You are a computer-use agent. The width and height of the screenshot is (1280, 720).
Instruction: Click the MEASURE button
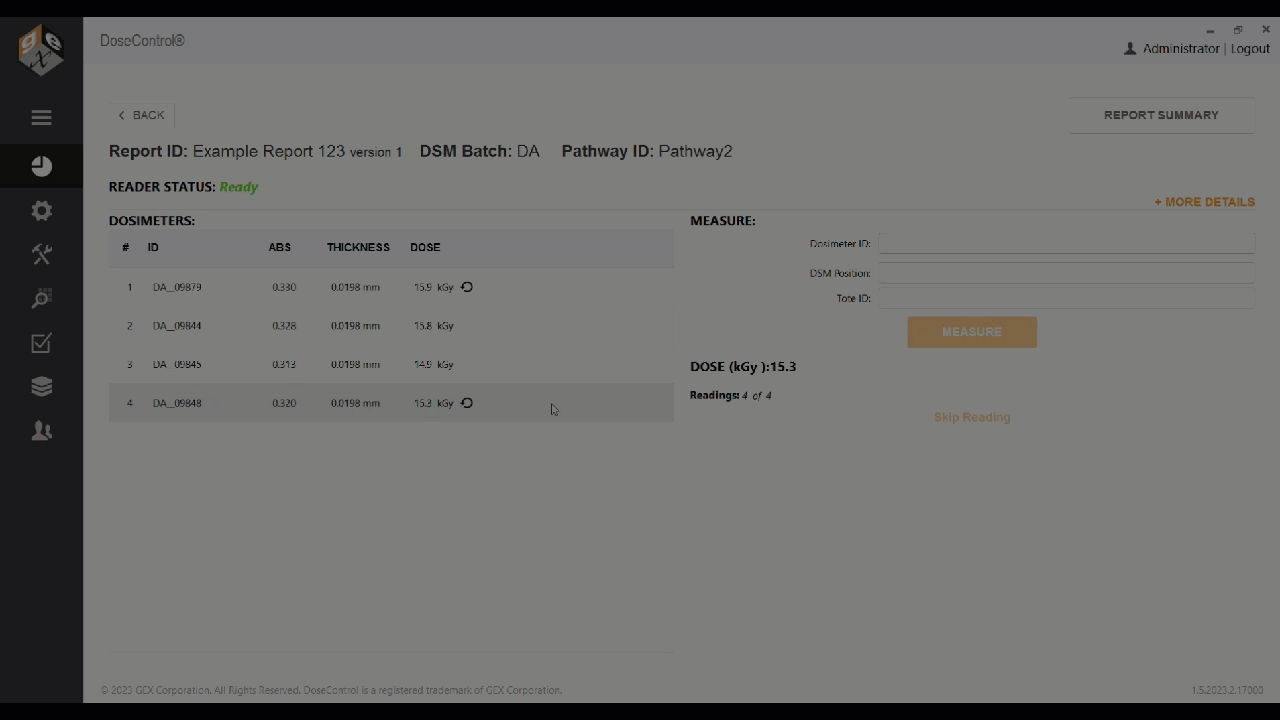(972, 332)
